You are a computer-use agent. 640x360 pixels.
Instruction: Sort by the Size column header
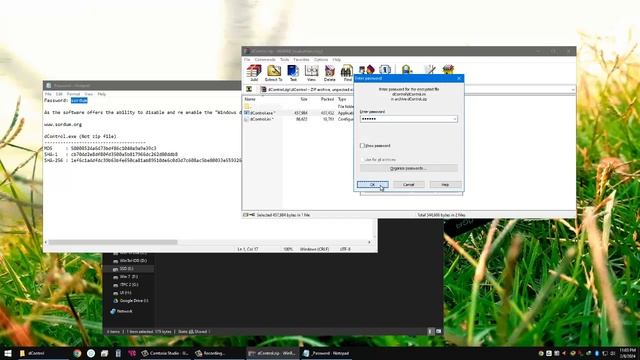tap(304, 99)
